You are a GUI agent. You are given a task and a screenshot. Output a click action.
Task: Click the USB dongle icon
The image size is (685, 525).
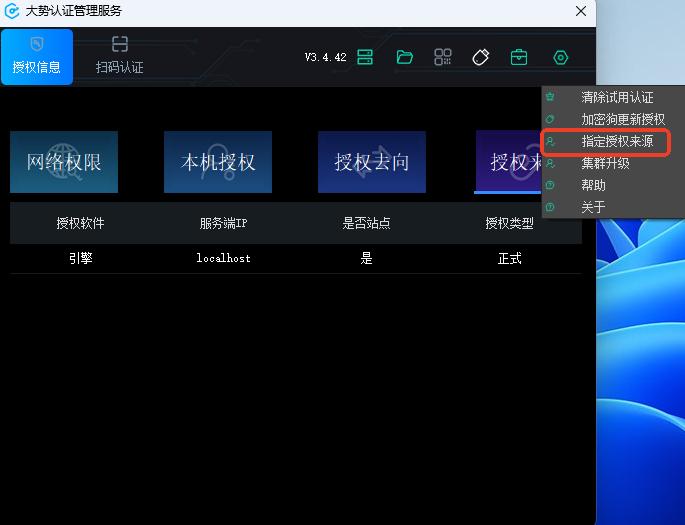point(481,57)
